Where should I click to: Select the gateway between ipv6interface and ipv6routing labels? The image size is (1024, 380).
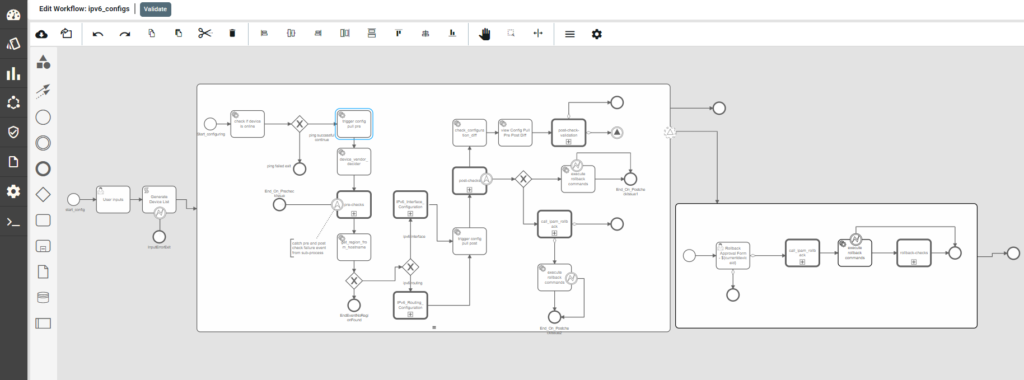pyautogui.click(x=410, y=267)
